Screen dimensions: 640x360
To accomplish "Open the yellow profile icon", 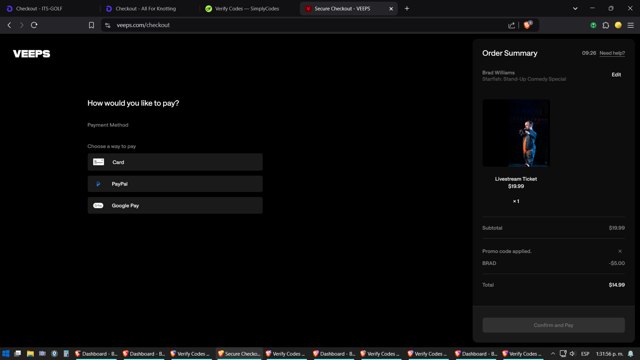I will 618,25.
